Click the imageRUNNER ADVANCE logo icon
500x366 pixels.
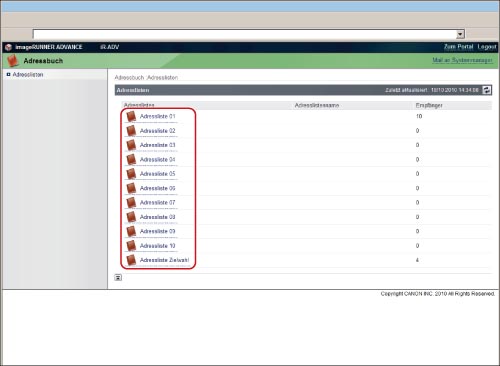[x=8, y=47]
